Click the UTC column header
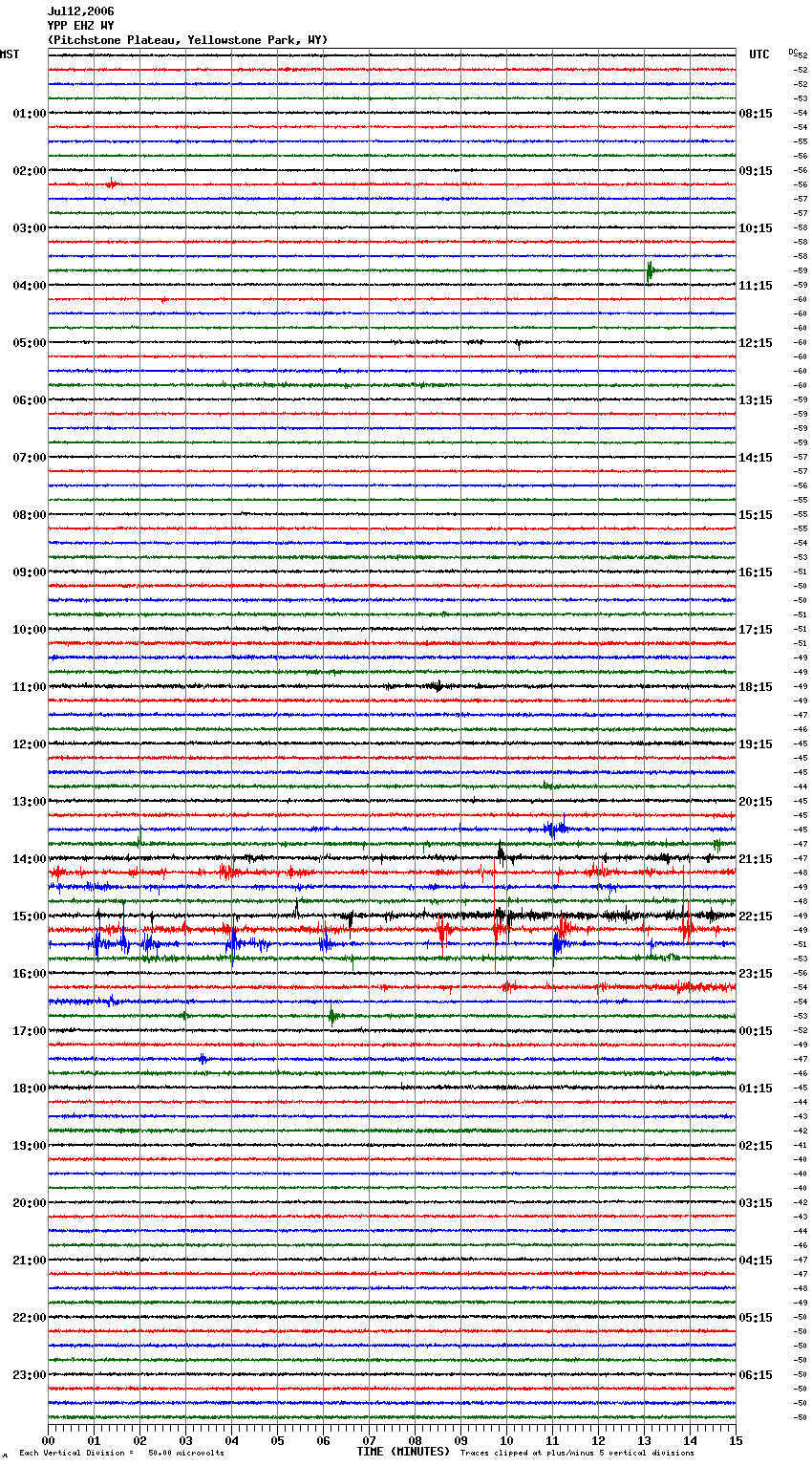812x1466 pixels. pos(759,54)
